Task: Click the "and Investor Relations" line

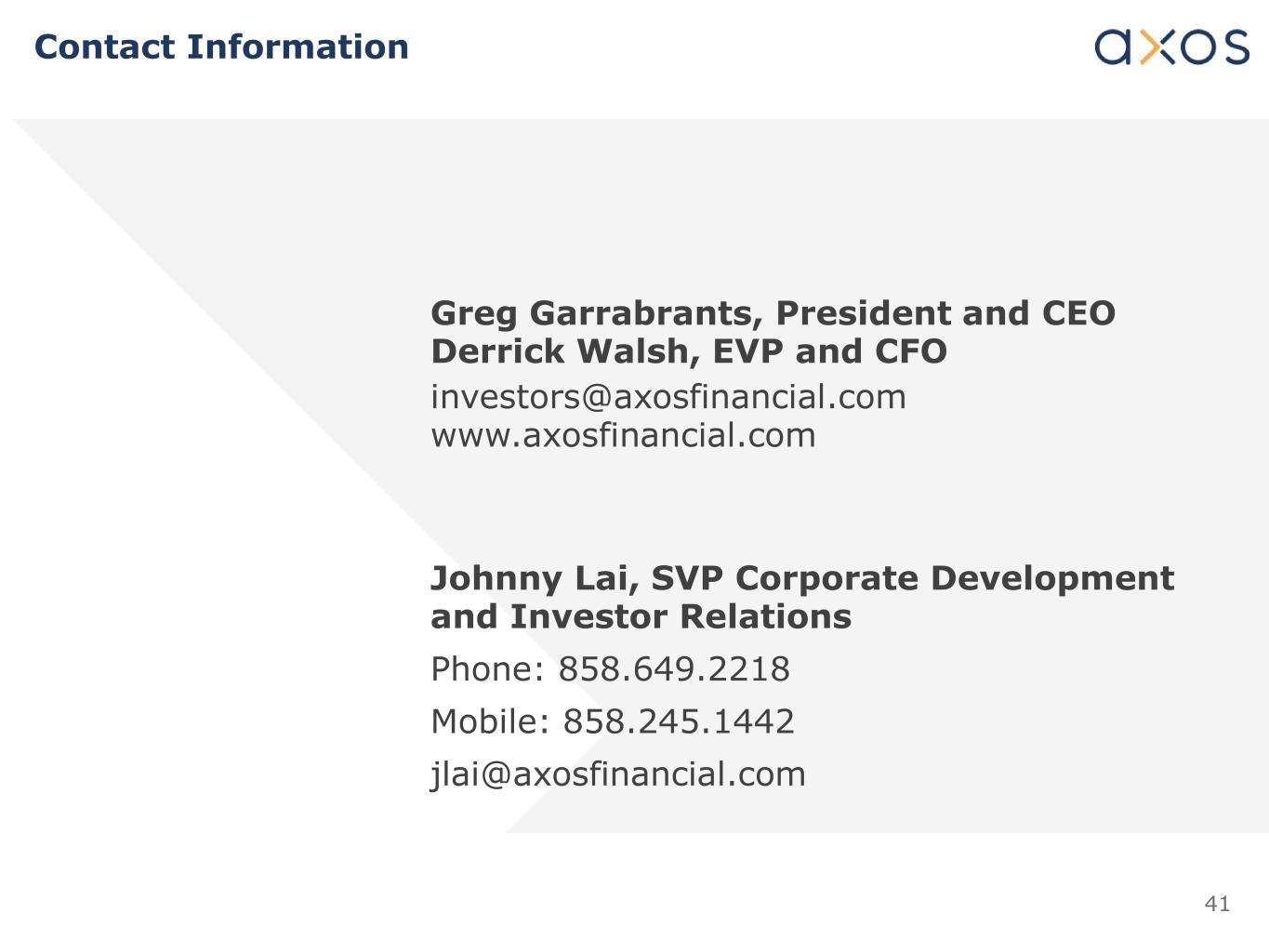Action: coord(641,616)
